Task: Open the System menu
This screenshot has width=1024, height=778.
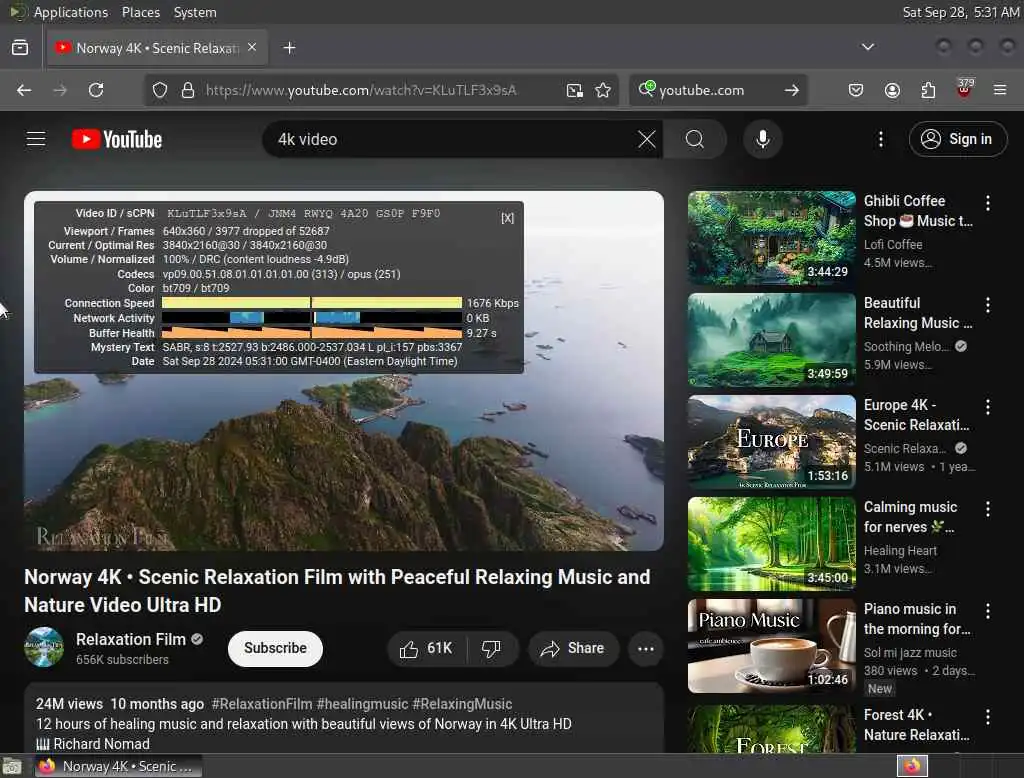Action: [x=195, y=12]
